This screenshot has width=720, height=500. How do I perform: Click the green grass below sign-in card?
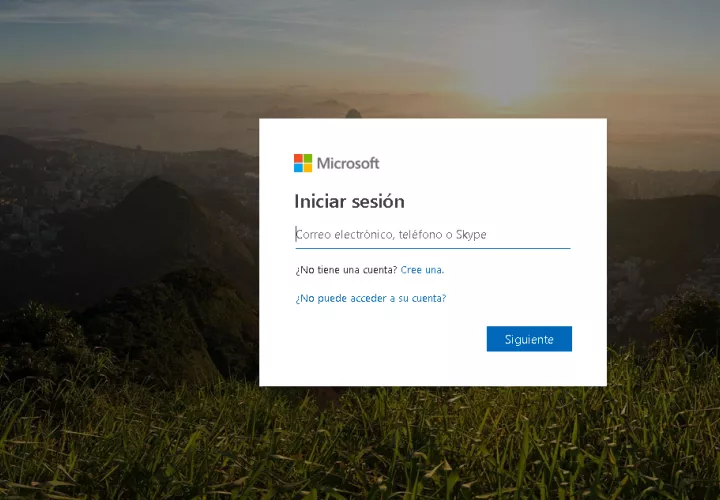point(432,441)
